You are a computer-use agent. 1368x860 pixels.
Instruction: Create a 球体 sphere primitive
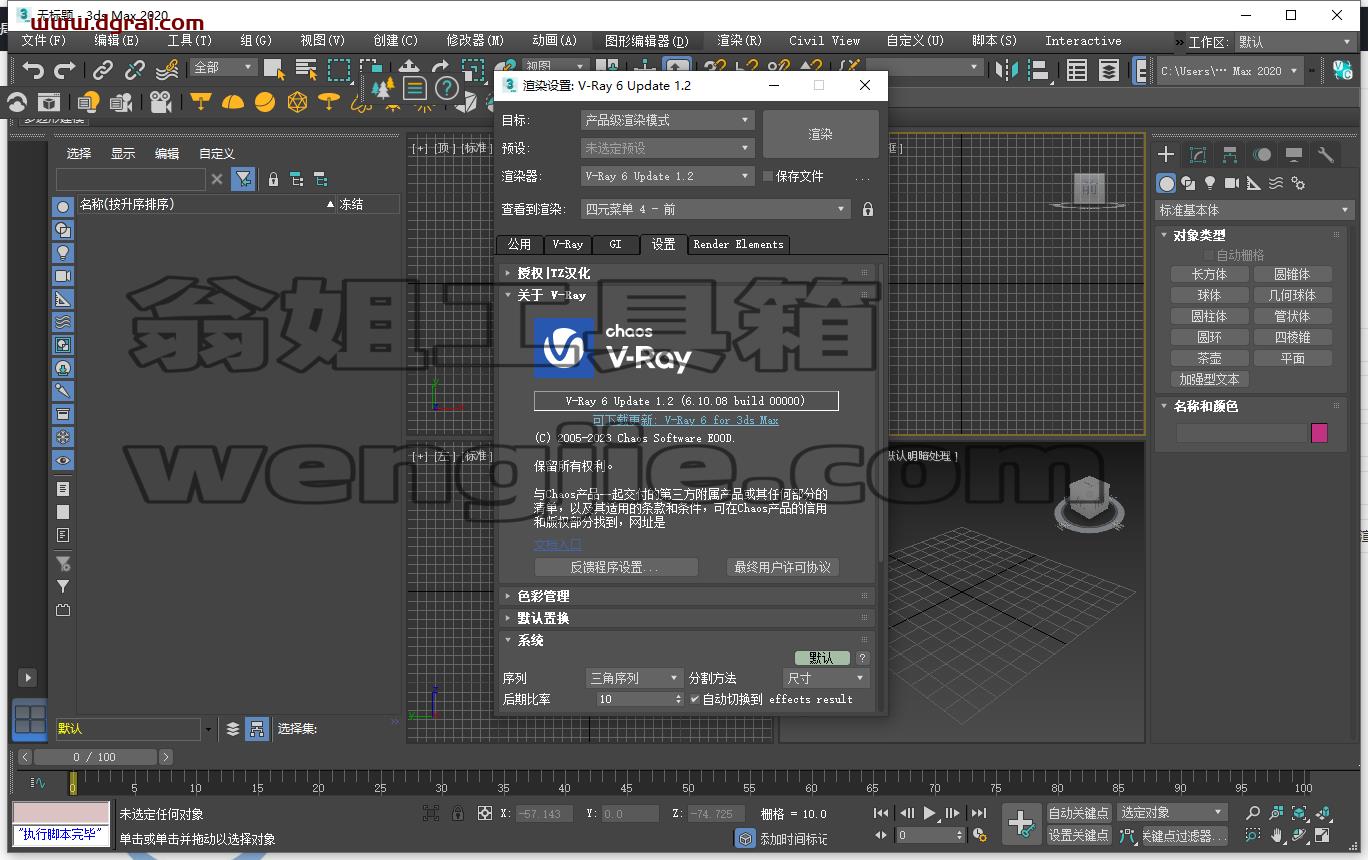(x=1209, y=295)
